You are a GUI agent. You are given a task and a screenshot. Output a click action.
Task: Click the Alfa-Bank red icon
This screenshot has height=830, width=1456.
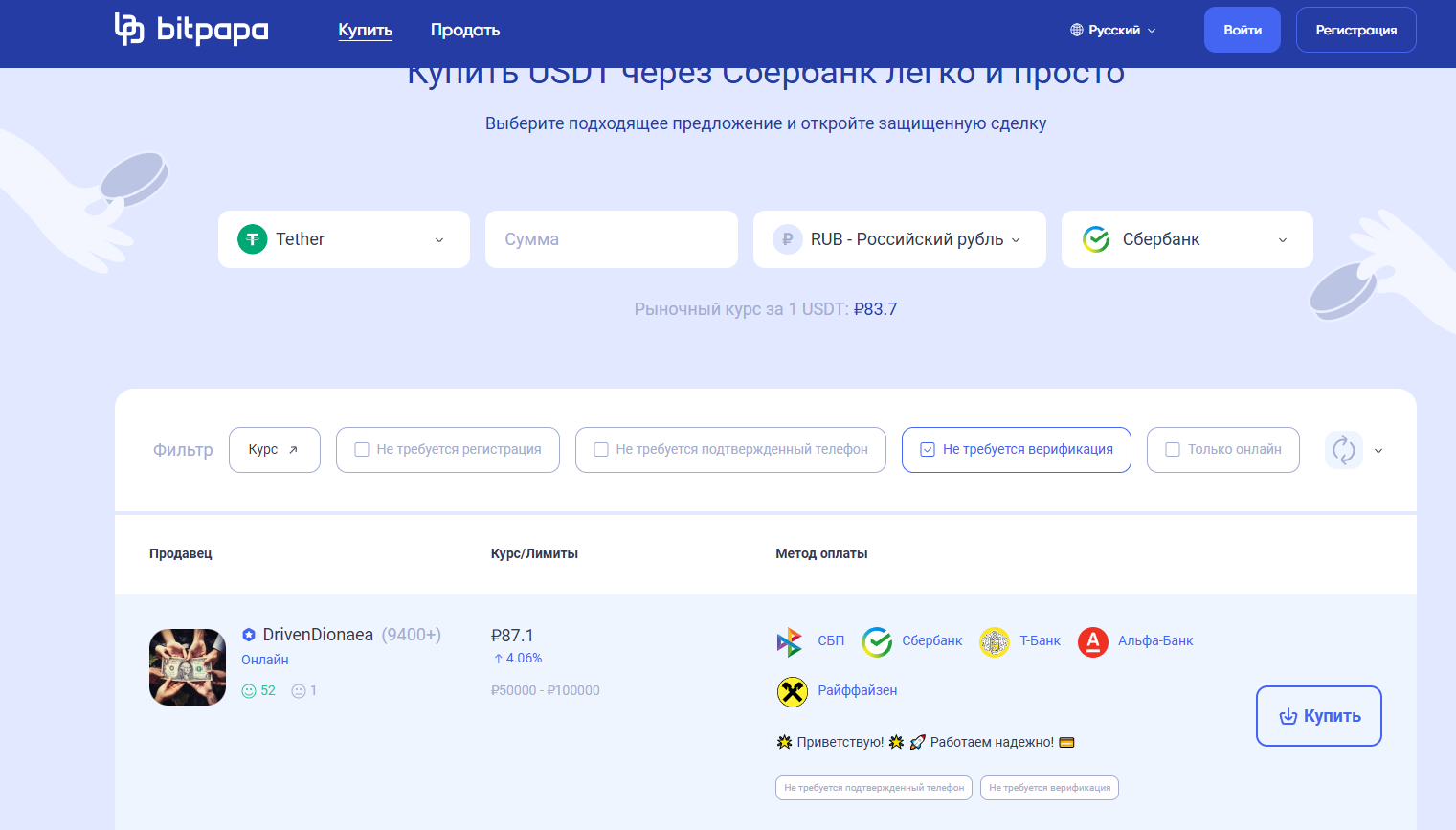1093,641
